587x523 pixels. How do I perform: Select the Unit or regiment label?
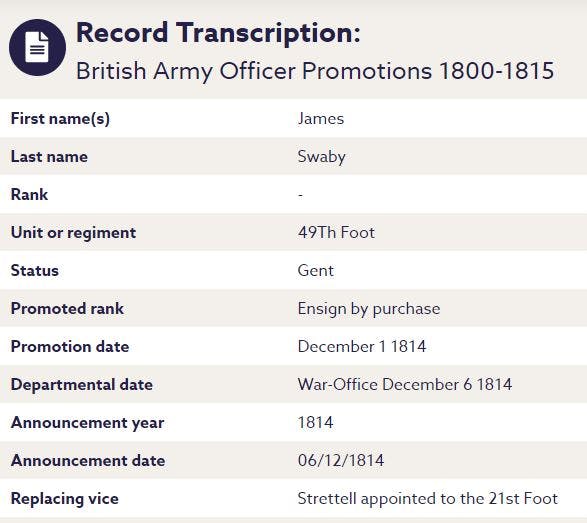coord(73,233)
